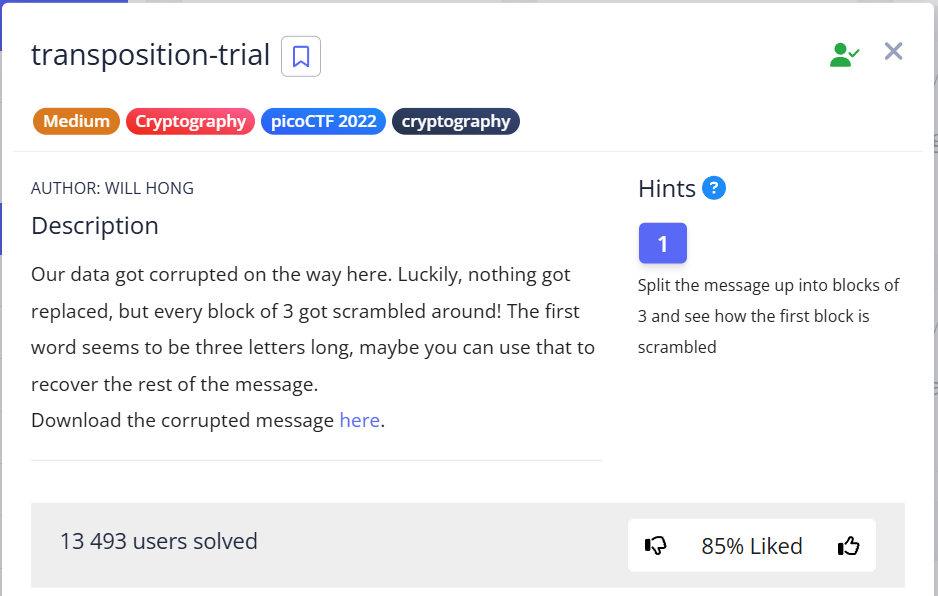Click the green solved-user status icon
Viewport: 938px width, 596px height.
844,55
